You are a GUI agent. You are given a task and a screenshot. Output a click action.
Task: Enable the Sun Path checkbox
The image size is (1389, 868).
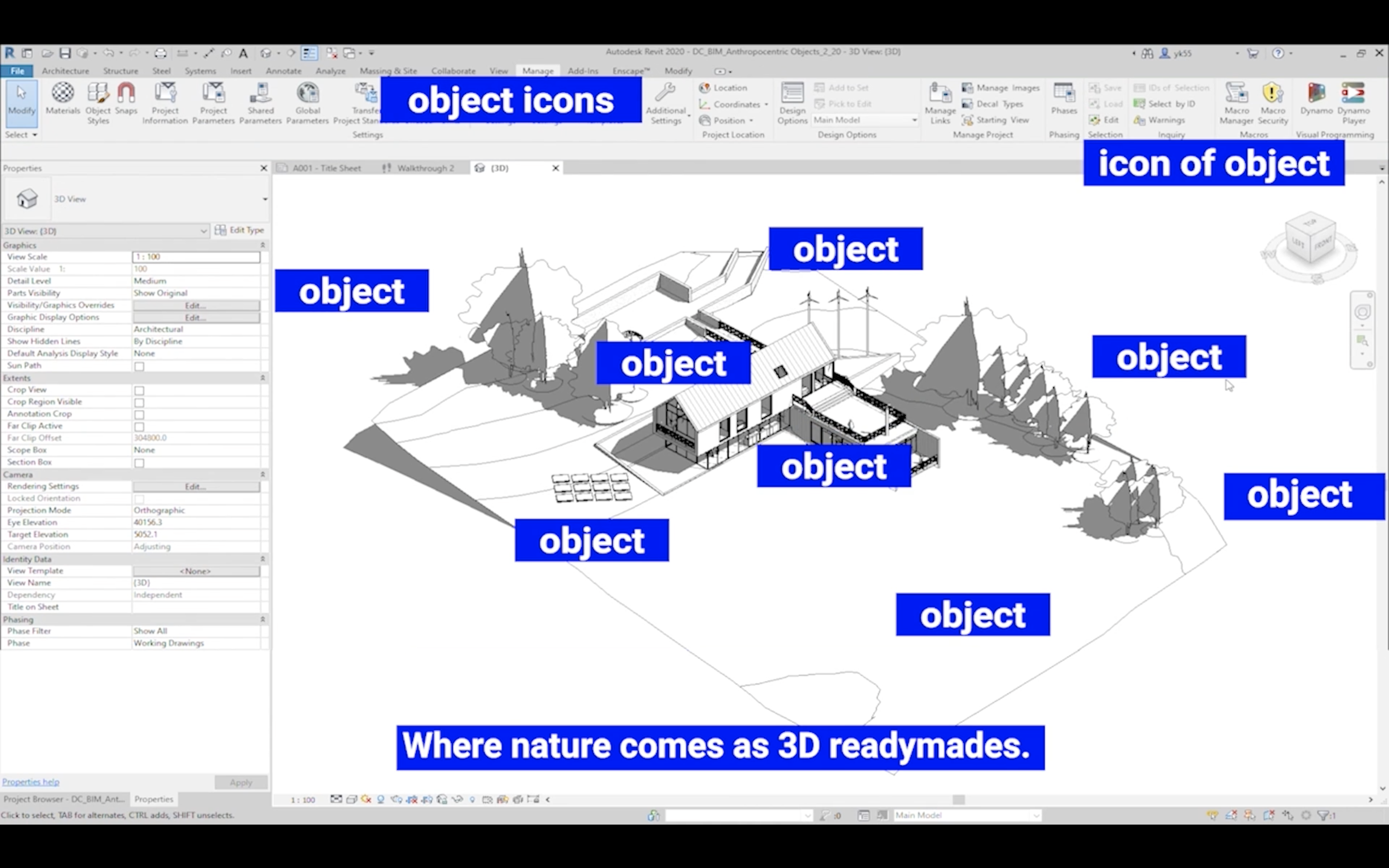tap(139, 366)
